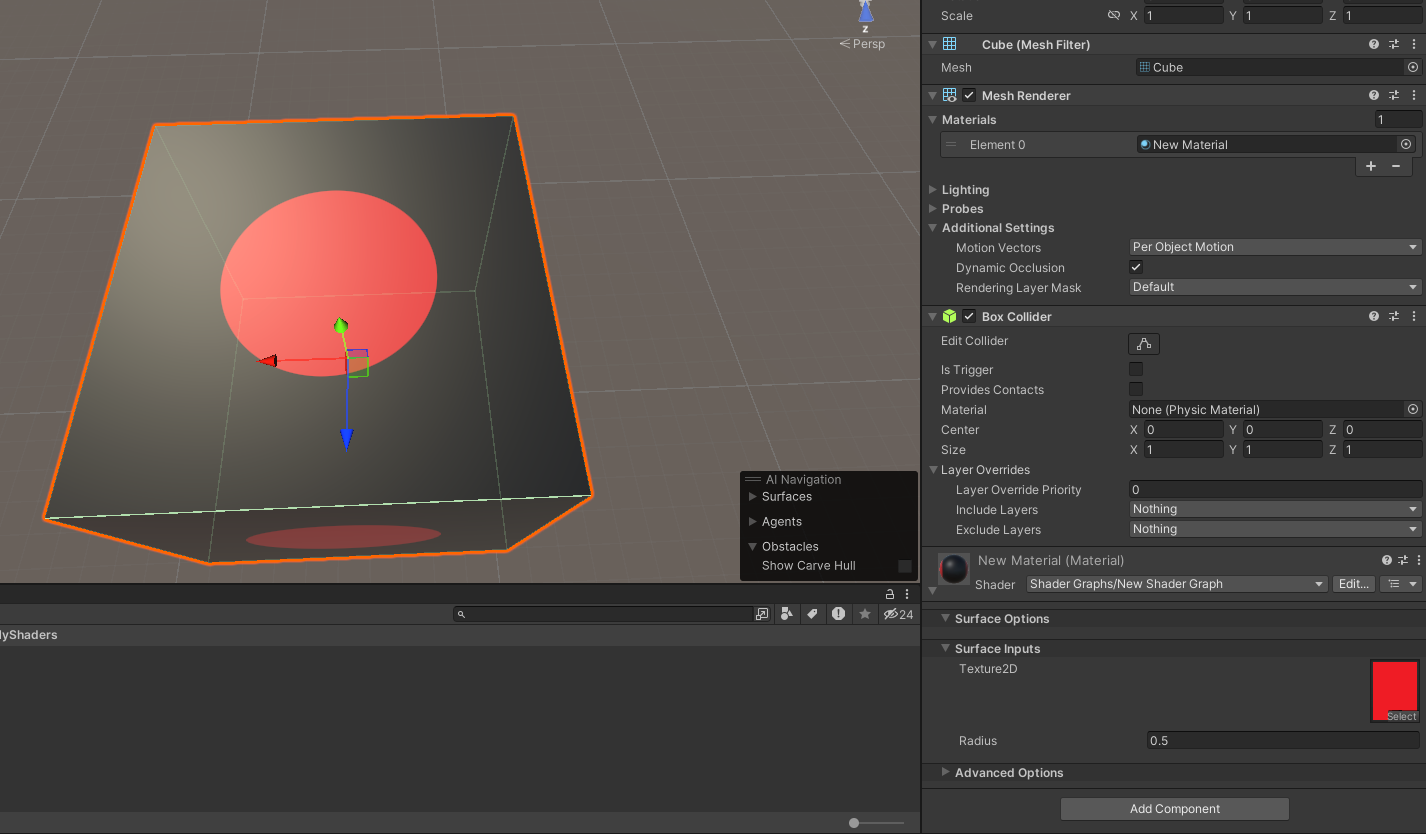The height and width of the screenshot is (834, 1426).
Task: Open Include Layers dropdown
Action: [x=1275, y=509]
